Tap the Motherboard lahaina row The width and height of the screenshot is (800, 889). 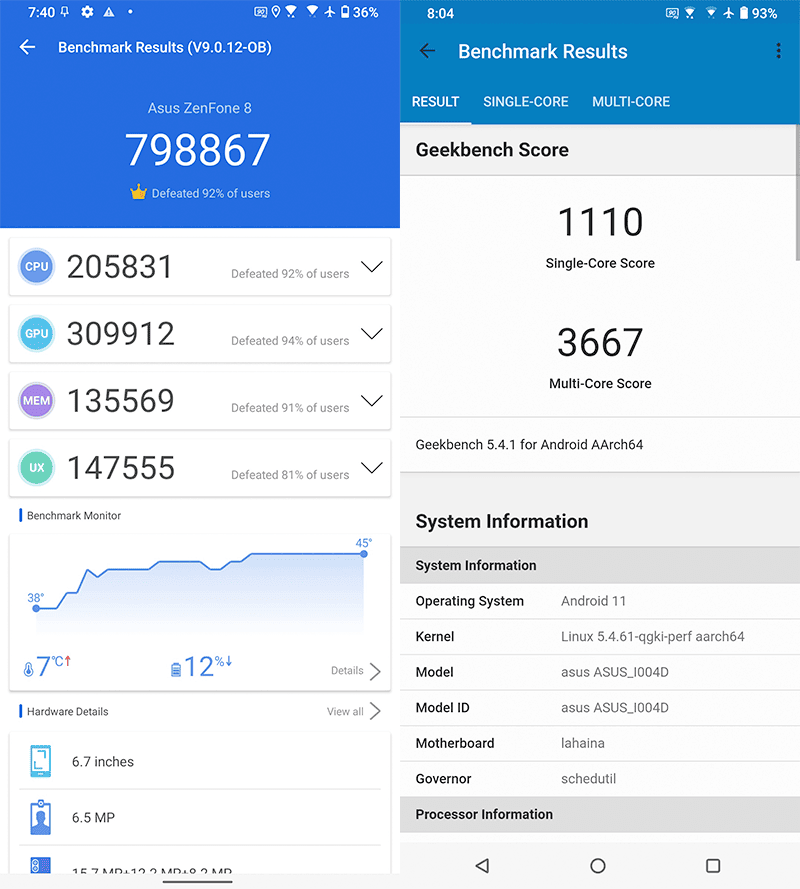coord(600,743)
